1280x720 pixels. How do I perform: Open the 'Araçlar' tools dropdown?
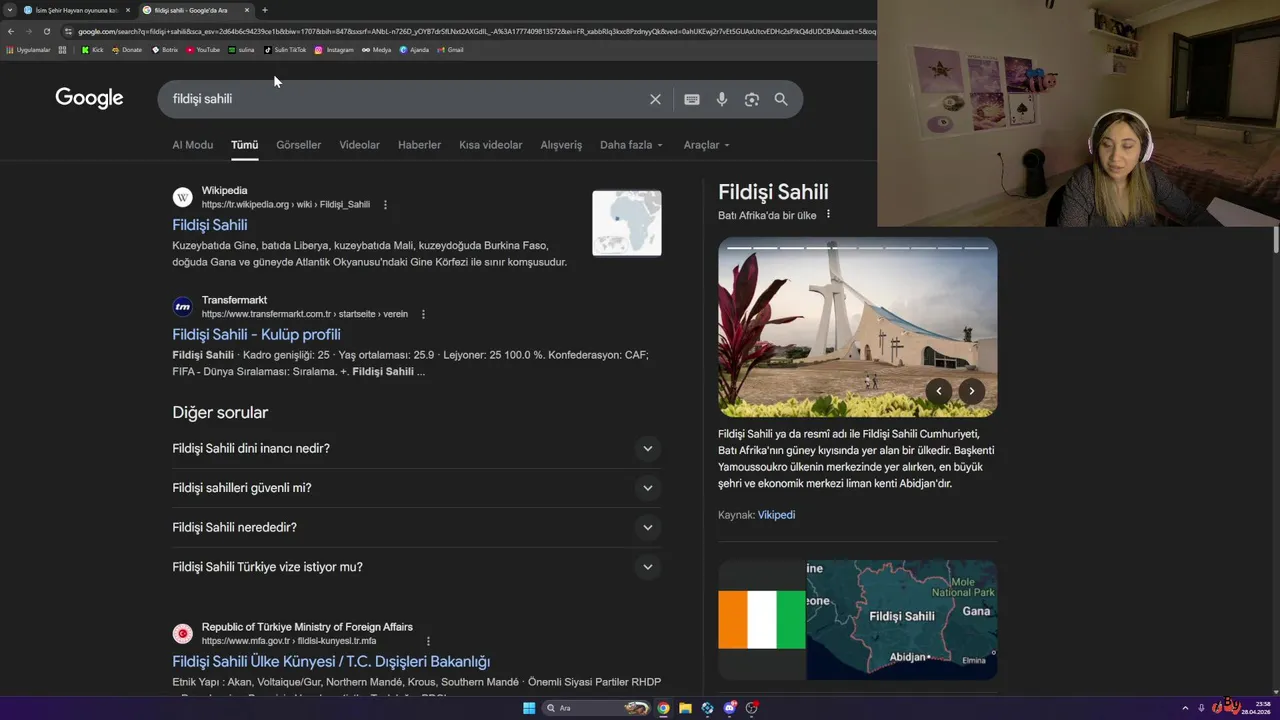(706, 145)
